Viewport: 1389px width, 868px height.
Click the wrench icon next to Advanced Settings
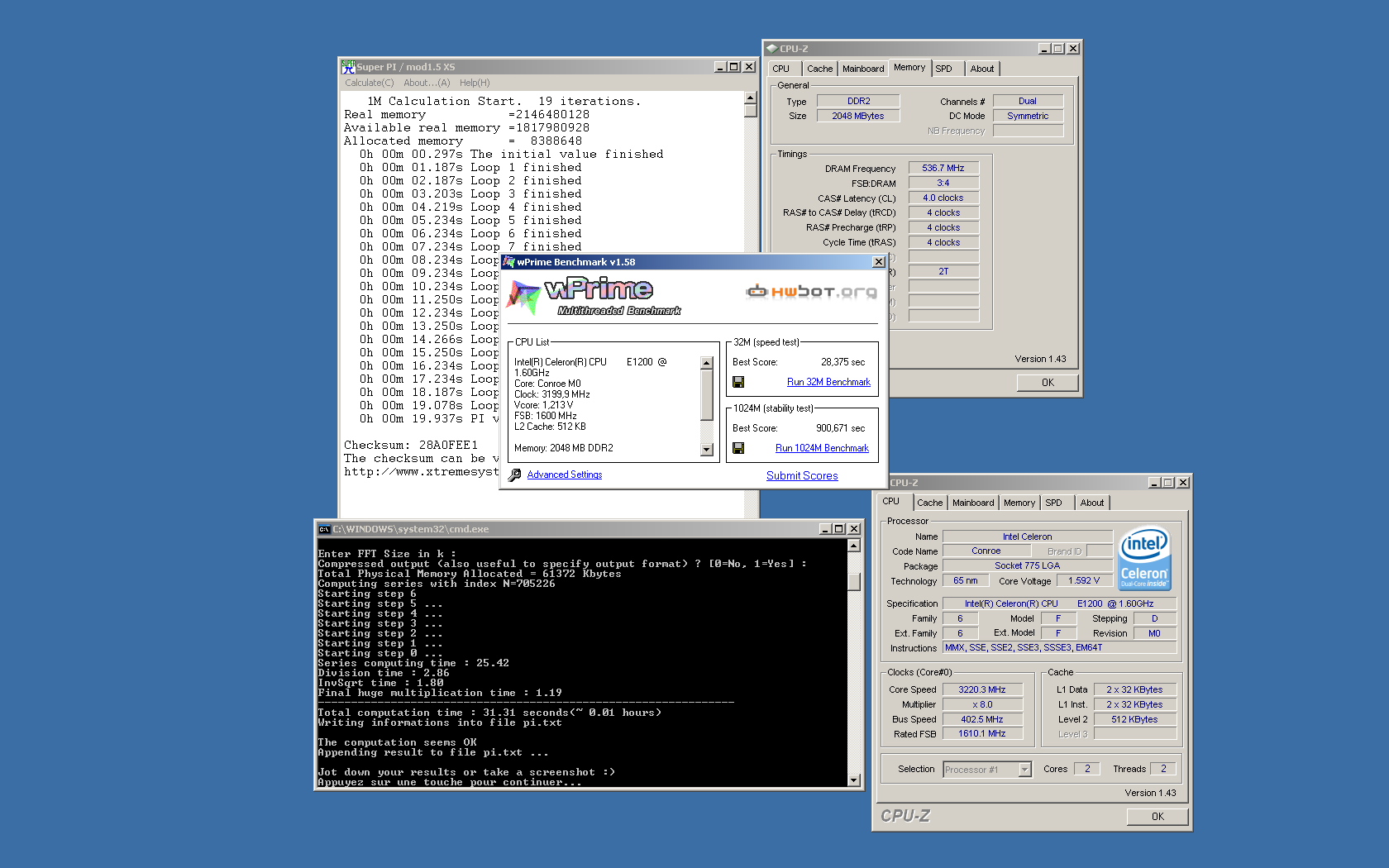click(x=514, y=475)
